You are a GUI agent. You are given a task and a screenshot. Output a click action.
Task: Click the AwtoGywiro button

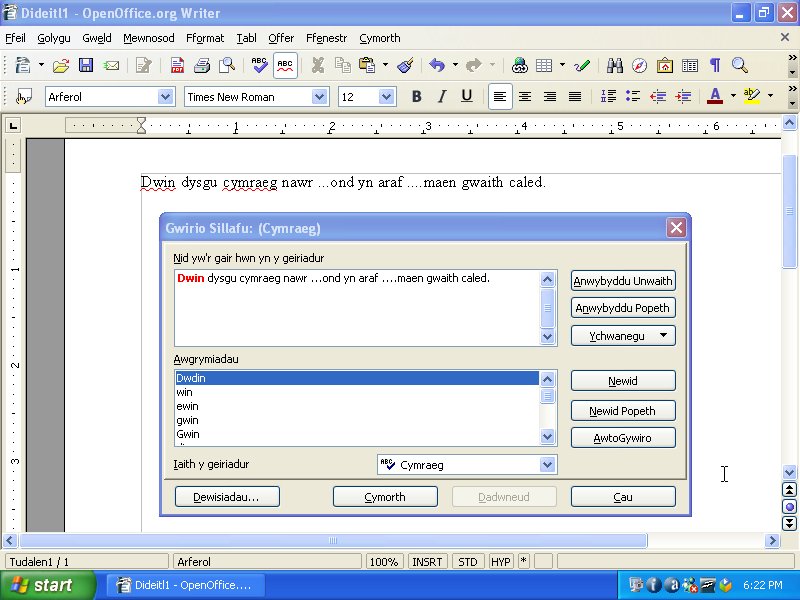(623, 438)
